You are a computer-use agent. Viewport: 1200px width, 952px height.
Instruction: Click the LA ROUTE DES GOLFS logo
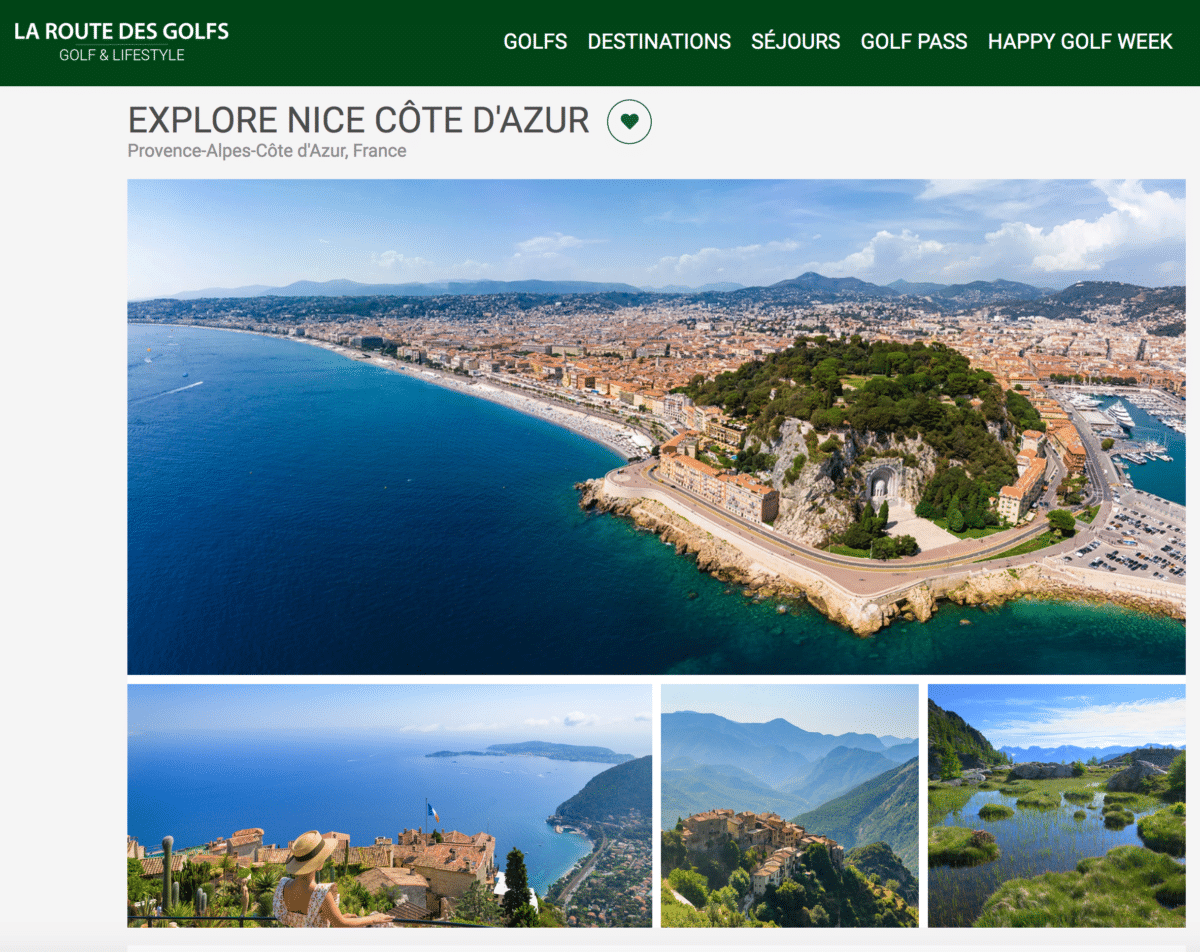(121, 31)
